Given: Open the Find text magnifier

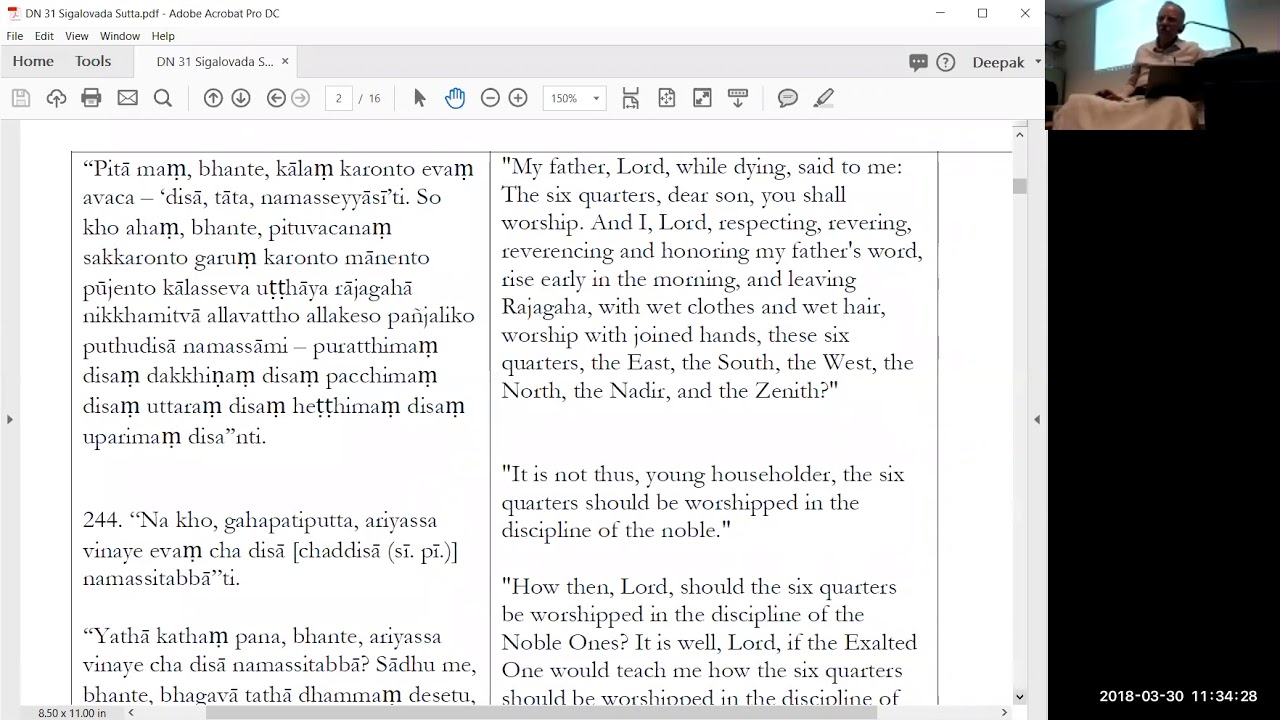Looking at the screenshot, I should click(x=163, y=98).
